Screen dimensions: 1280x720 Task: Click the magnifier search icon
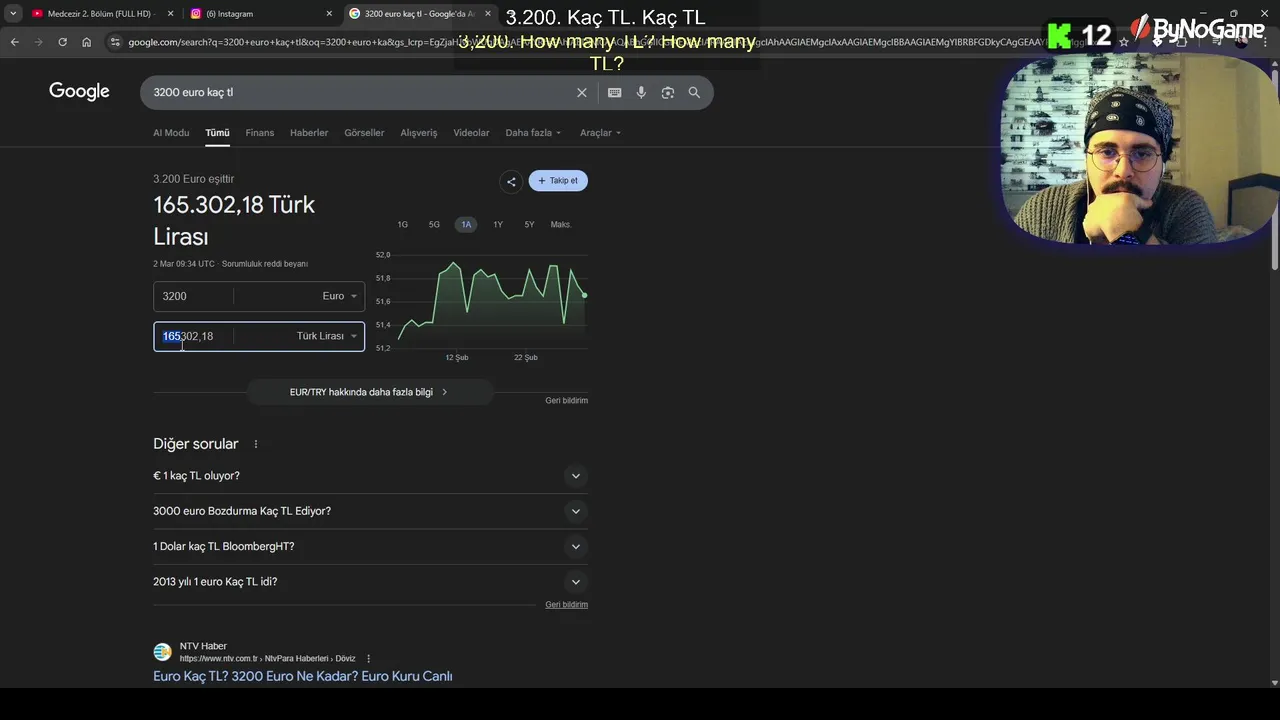(694, 92)
